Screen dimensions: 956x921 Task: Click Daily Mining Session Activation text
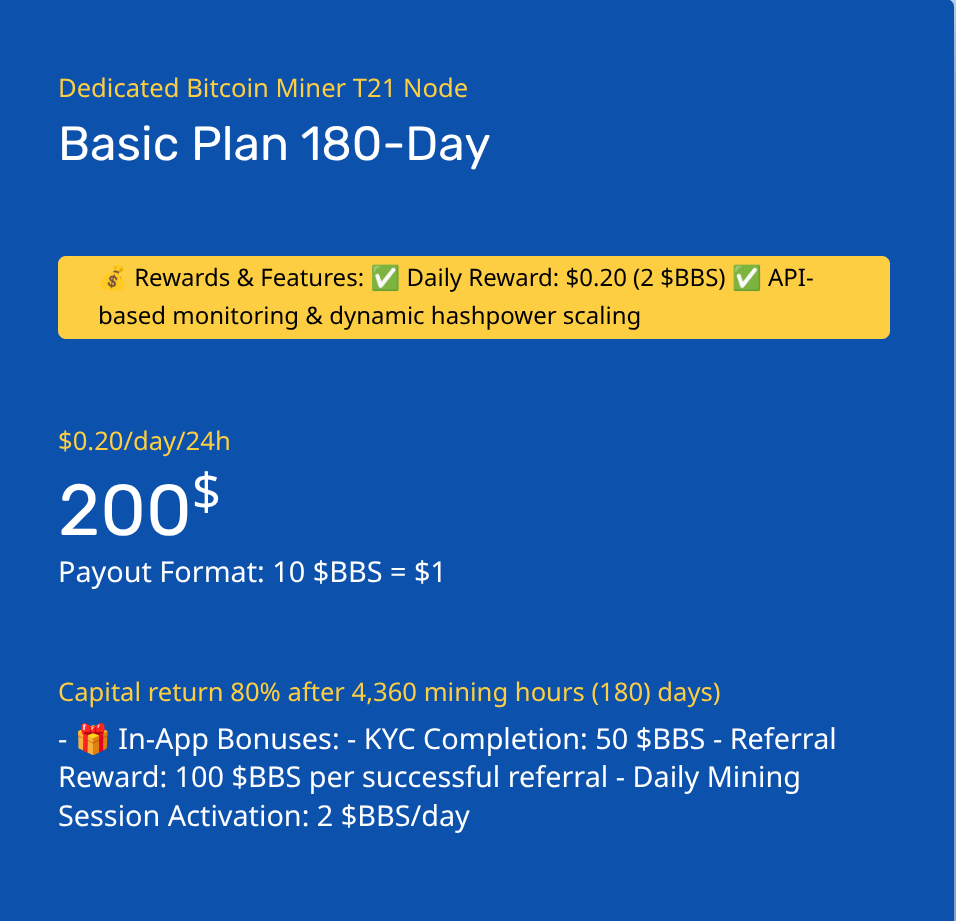pos(429,797)
